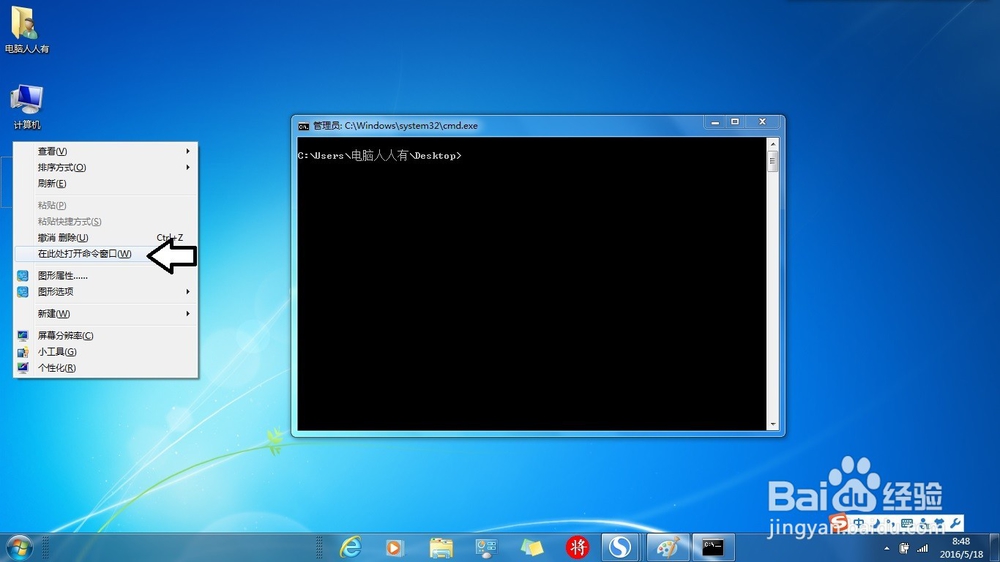Click the cmd prompt text area
Viewport: 1000px width, 562px height.
click(531, 284)
